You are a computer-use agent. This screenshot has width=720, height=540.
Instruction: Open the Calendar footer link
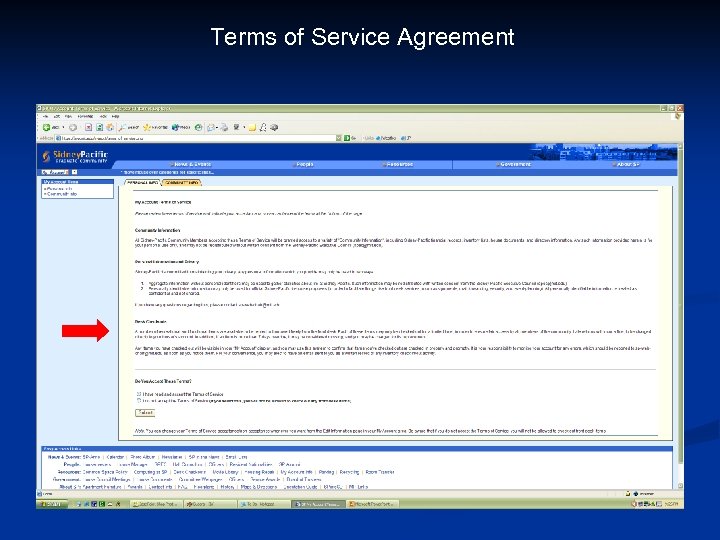tap(115, 457)
